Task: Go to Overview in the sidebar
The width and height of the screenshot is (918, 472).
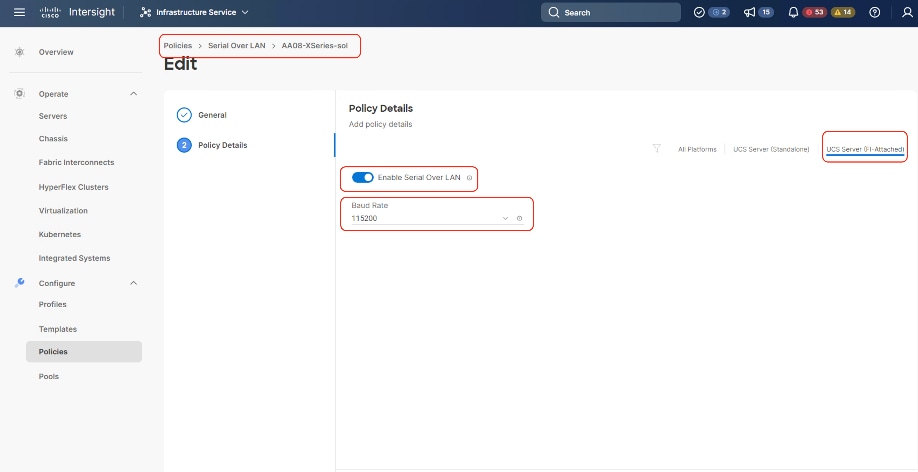Action: (x=56, y=52)
